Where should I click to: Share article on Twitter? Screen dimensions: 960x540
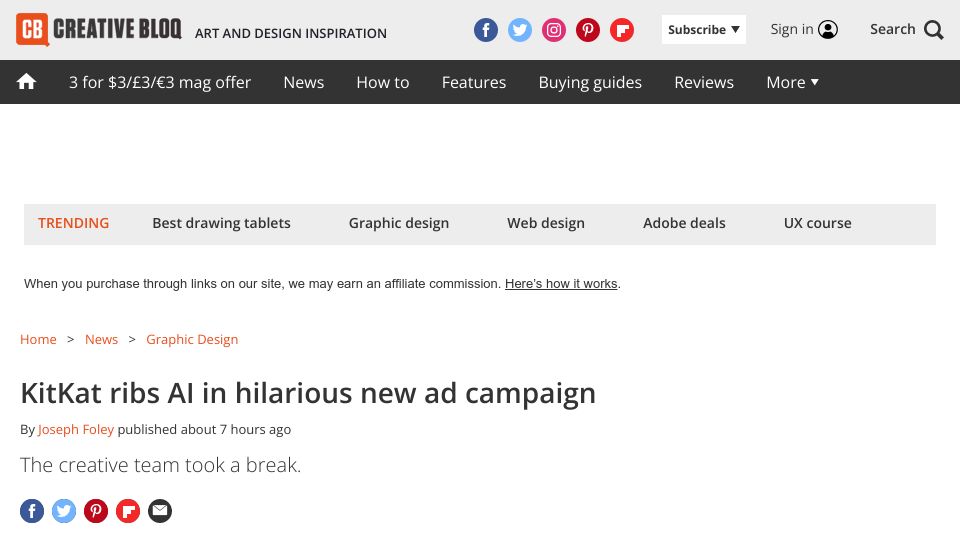coord(64,511)
